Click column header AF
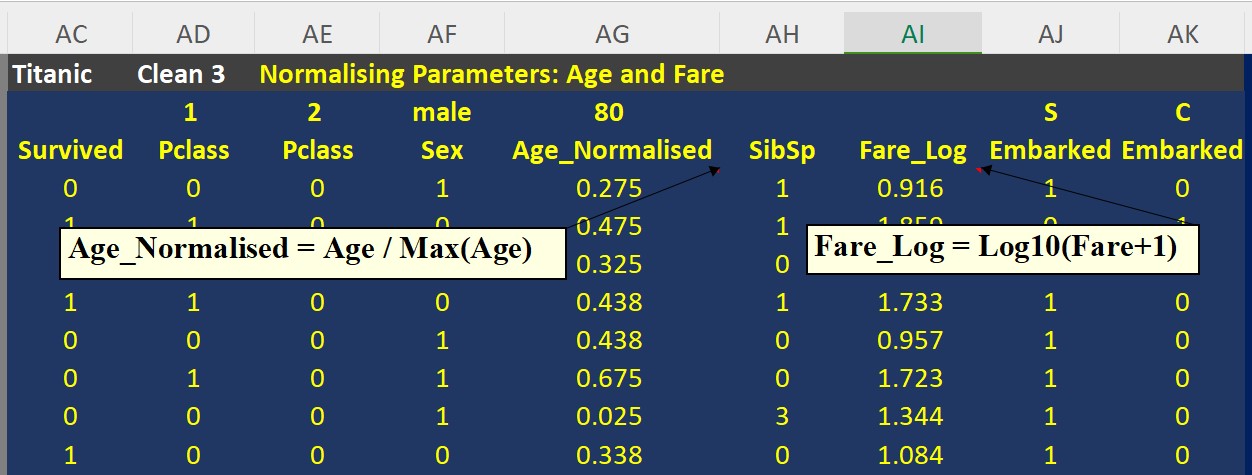The width and height of the screenshot is (1252, 475). pyautogui.click(x=442, y=34)
